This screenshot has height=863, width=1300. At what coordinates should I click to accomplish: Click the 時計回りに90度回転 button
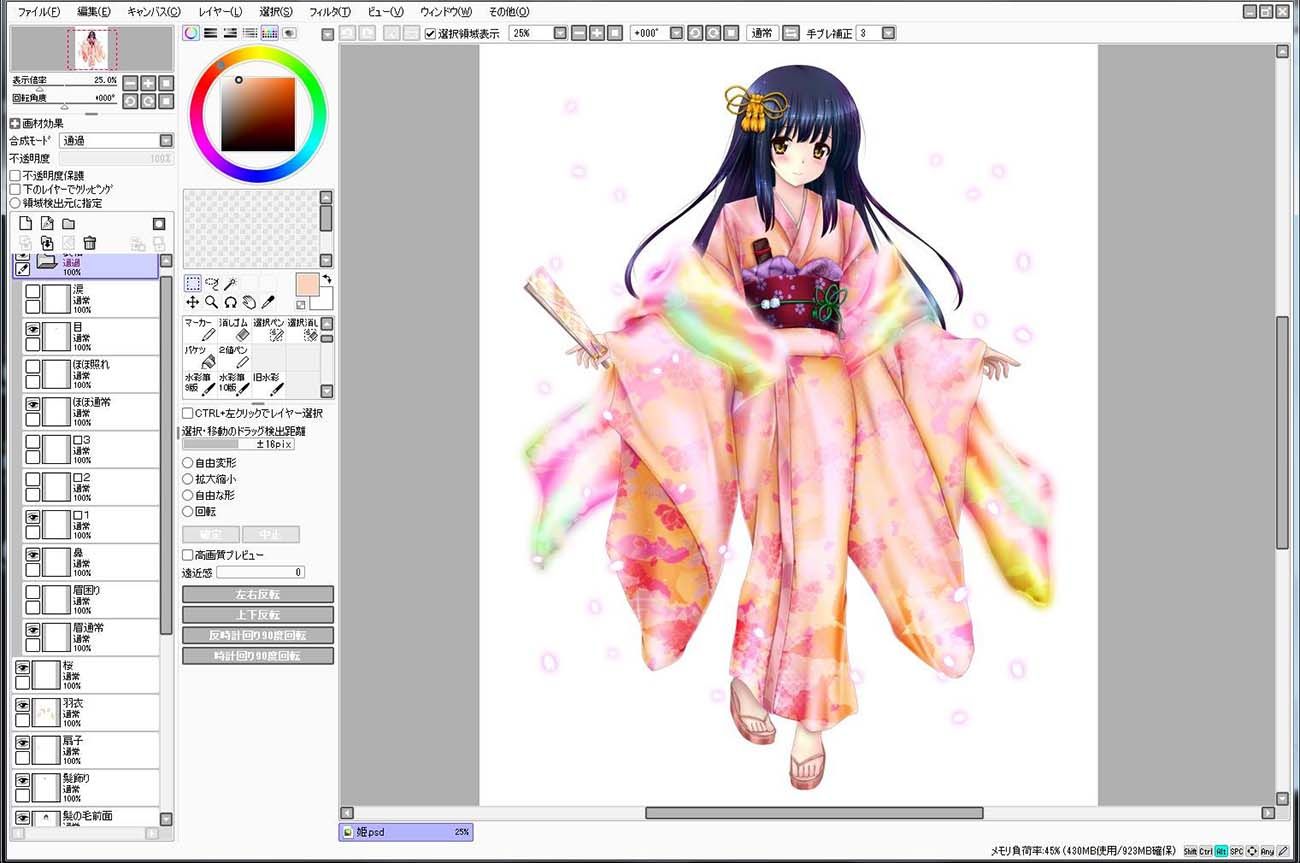258,656
